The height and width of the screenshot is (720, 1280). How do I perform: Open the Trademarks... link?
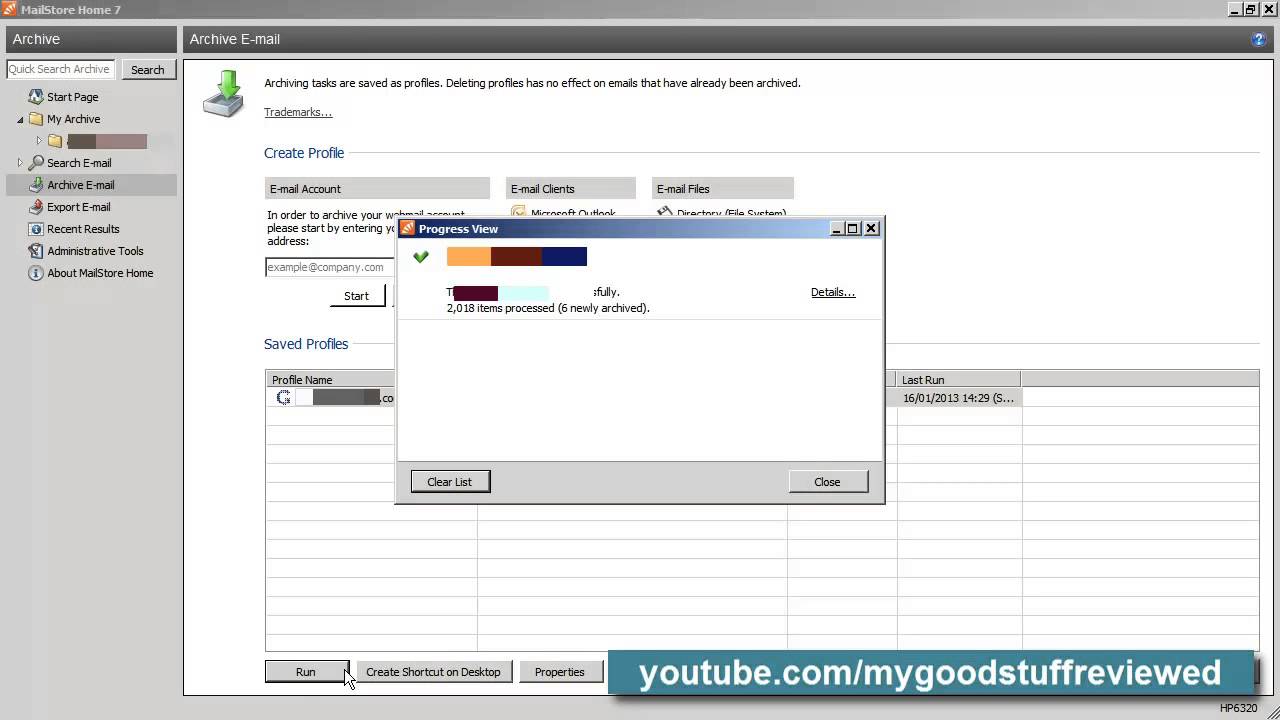pos(298,112)
